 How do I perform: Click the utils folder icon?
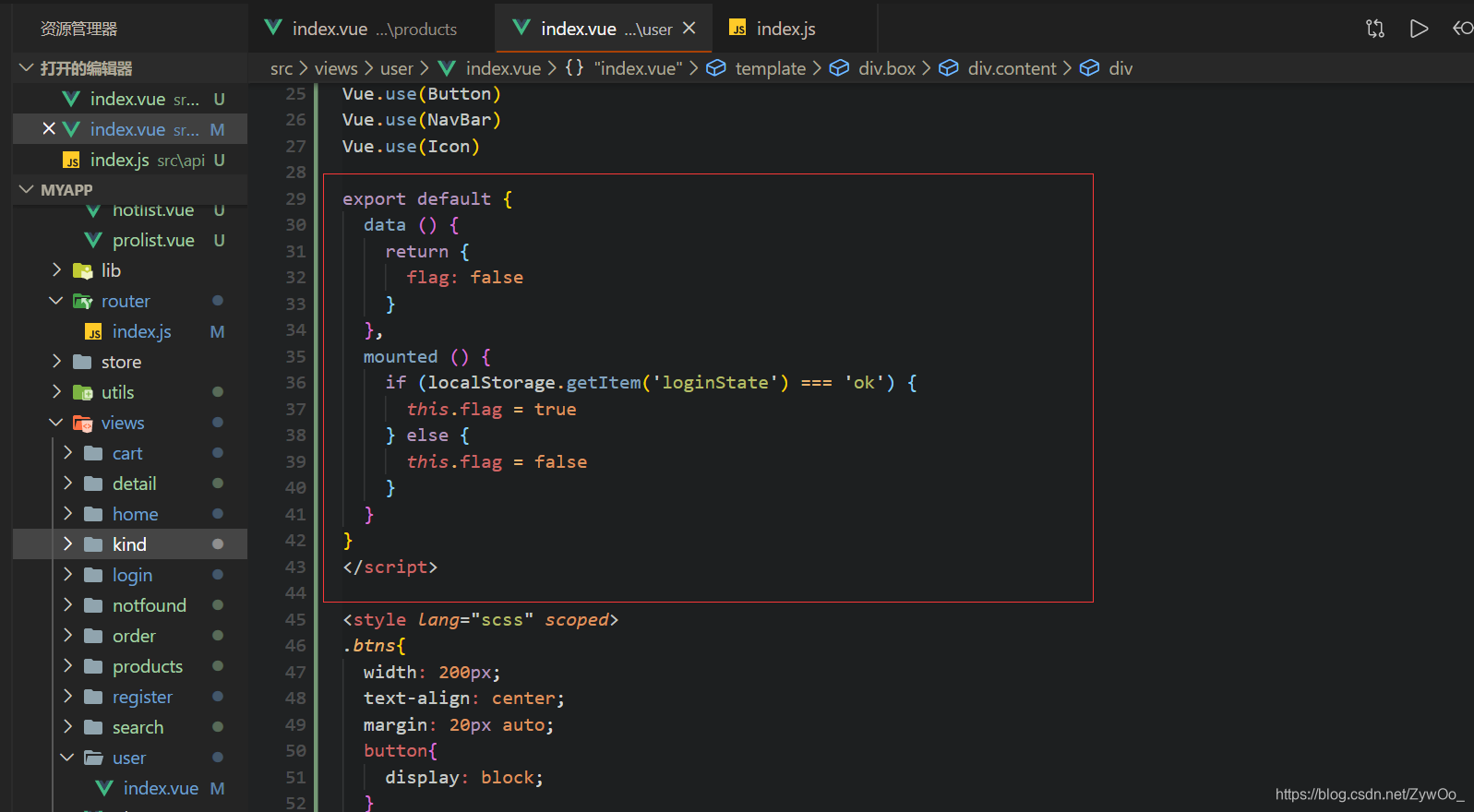coord(83,392)
